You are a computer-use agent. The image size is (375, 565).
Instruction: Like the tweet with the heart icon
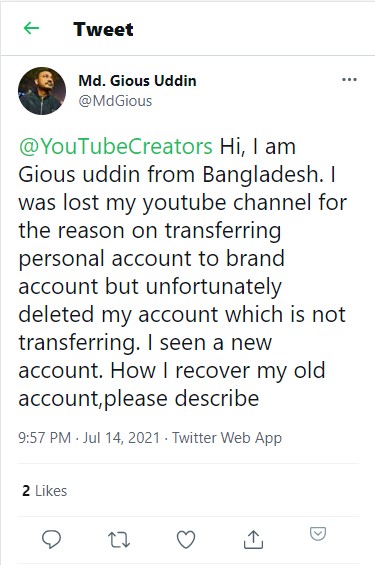click(186, 539)
